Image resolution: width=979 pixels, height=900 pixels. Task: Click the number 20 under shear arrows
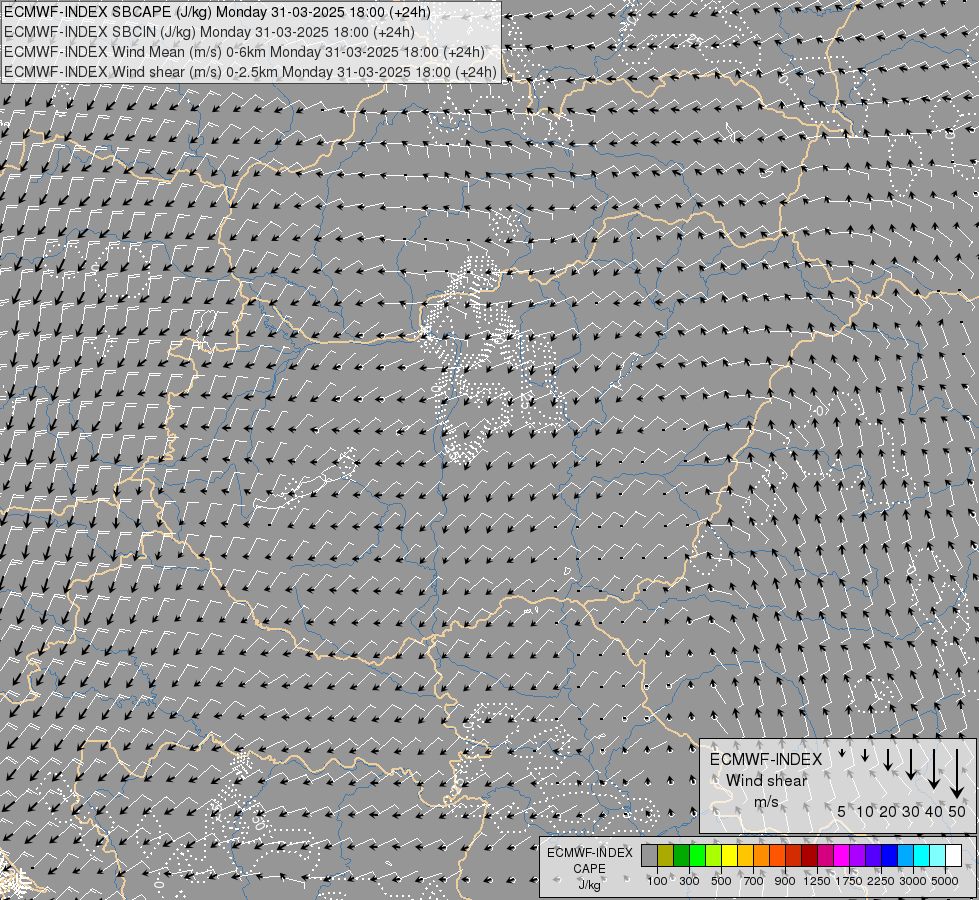(x=888, y=811)
